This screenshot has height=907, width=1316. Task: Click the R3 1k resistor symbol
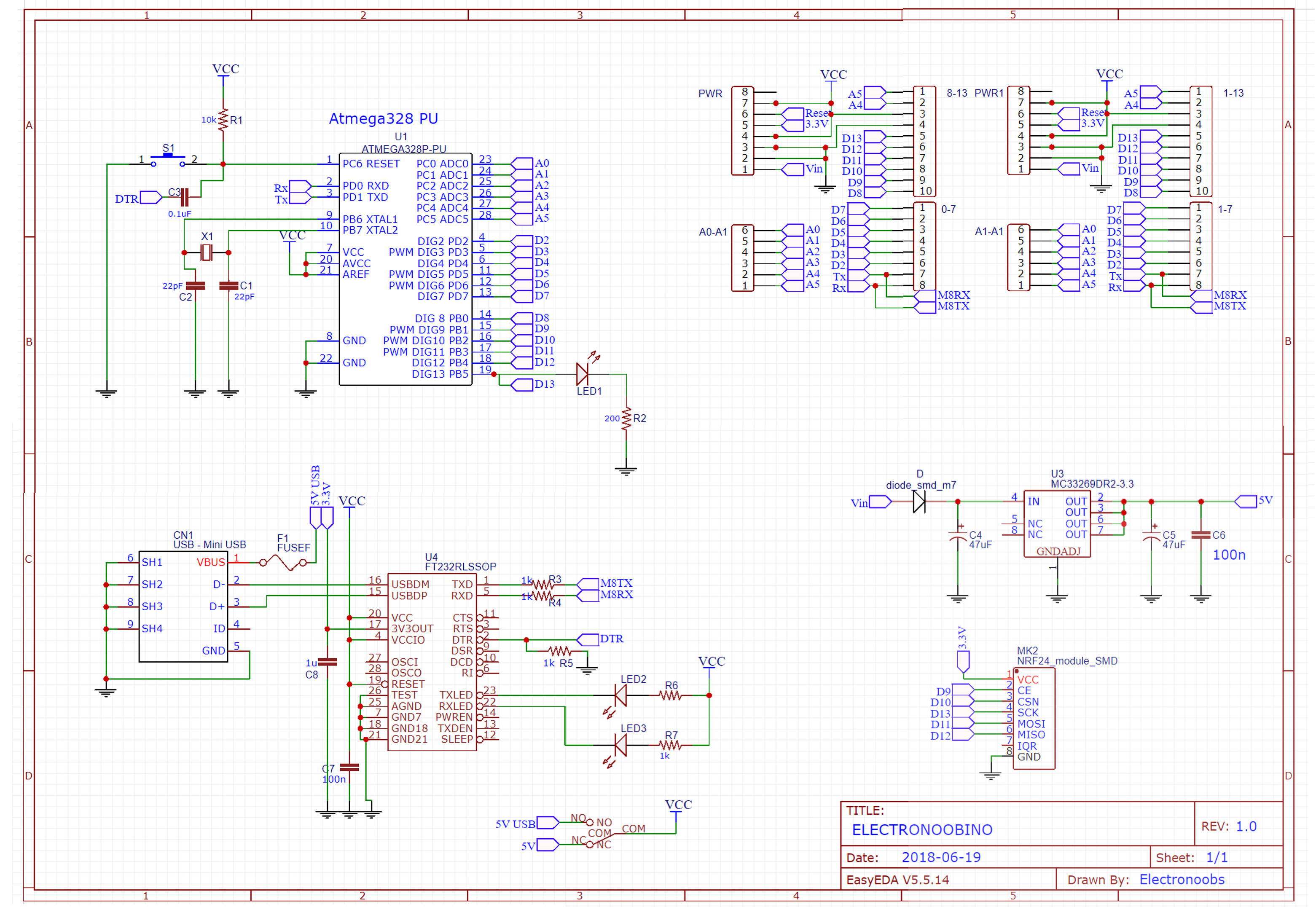(x=543, y=584)
